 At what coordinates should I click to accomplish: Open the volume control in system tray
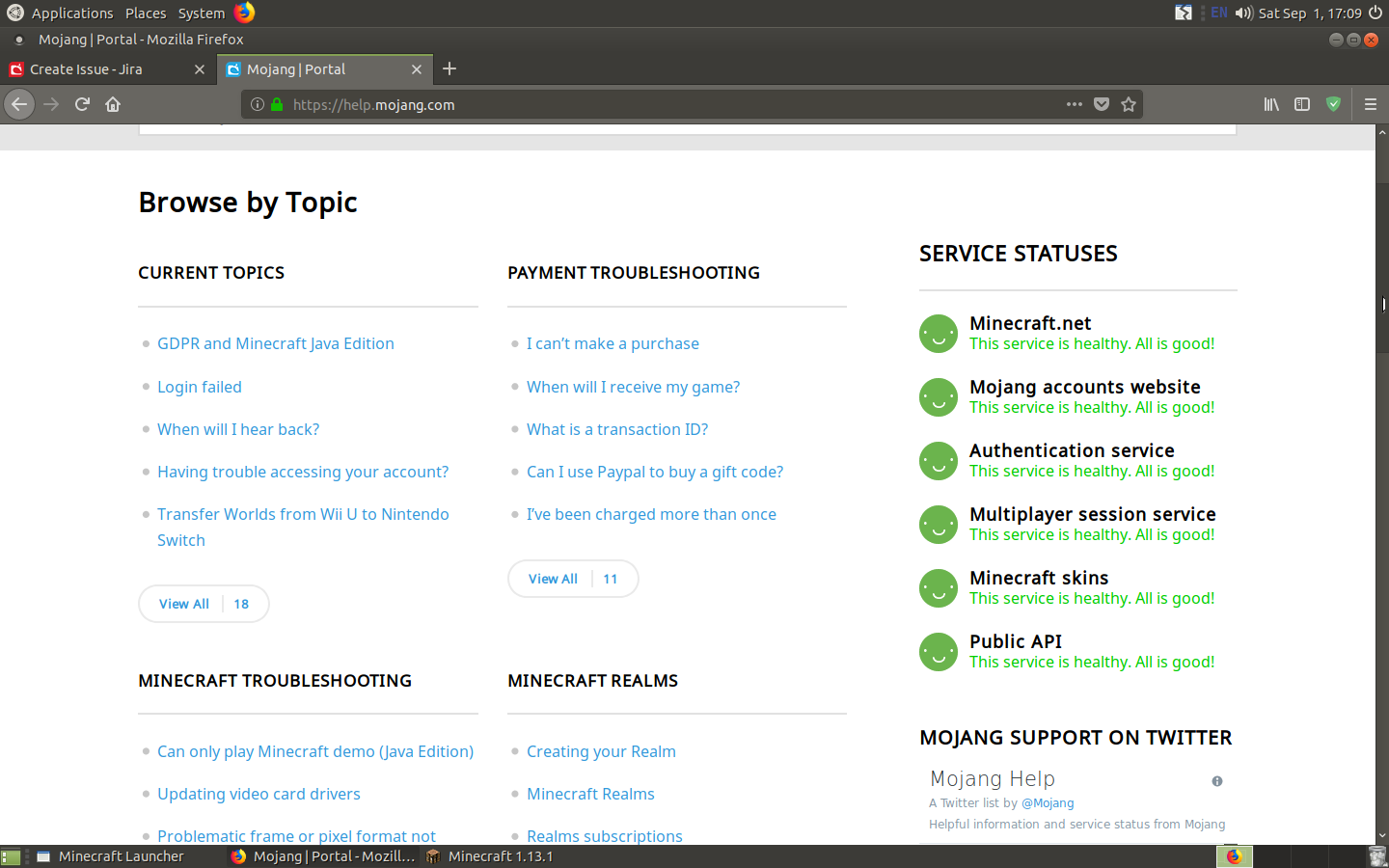coord(1244,13)
